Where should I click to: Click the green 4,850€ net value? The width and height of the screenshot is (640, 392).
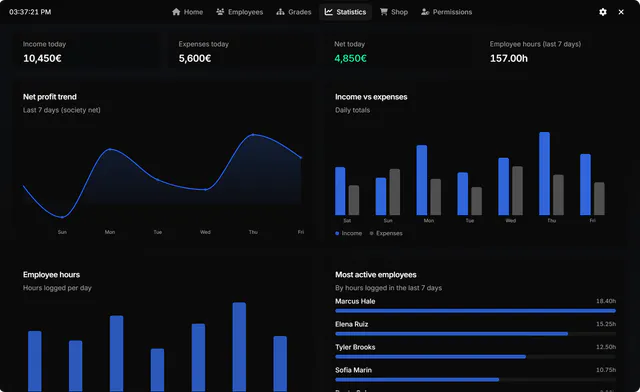(x=350, y=58)
